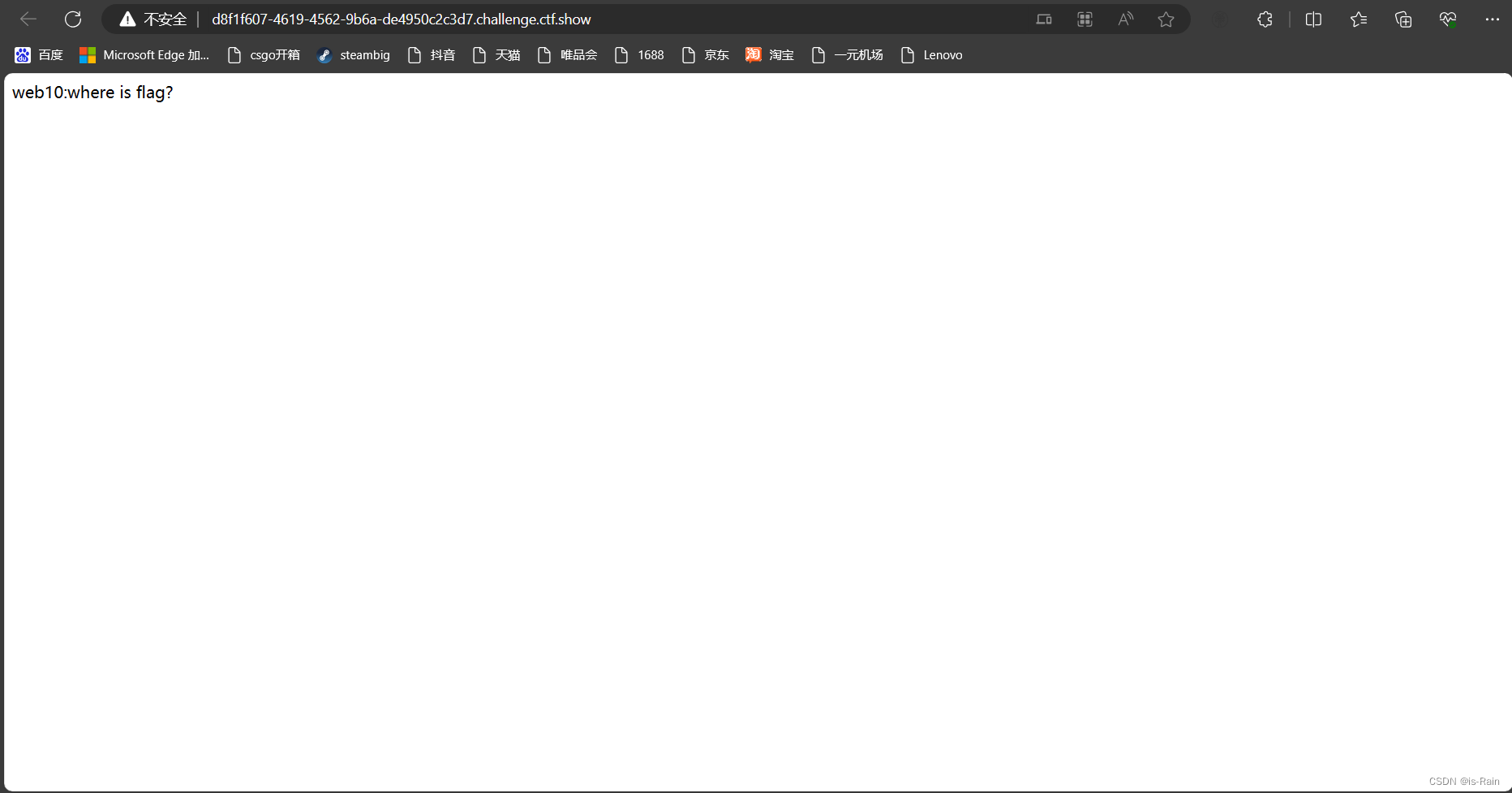View the 不安全 site security information

click(154, 19)
